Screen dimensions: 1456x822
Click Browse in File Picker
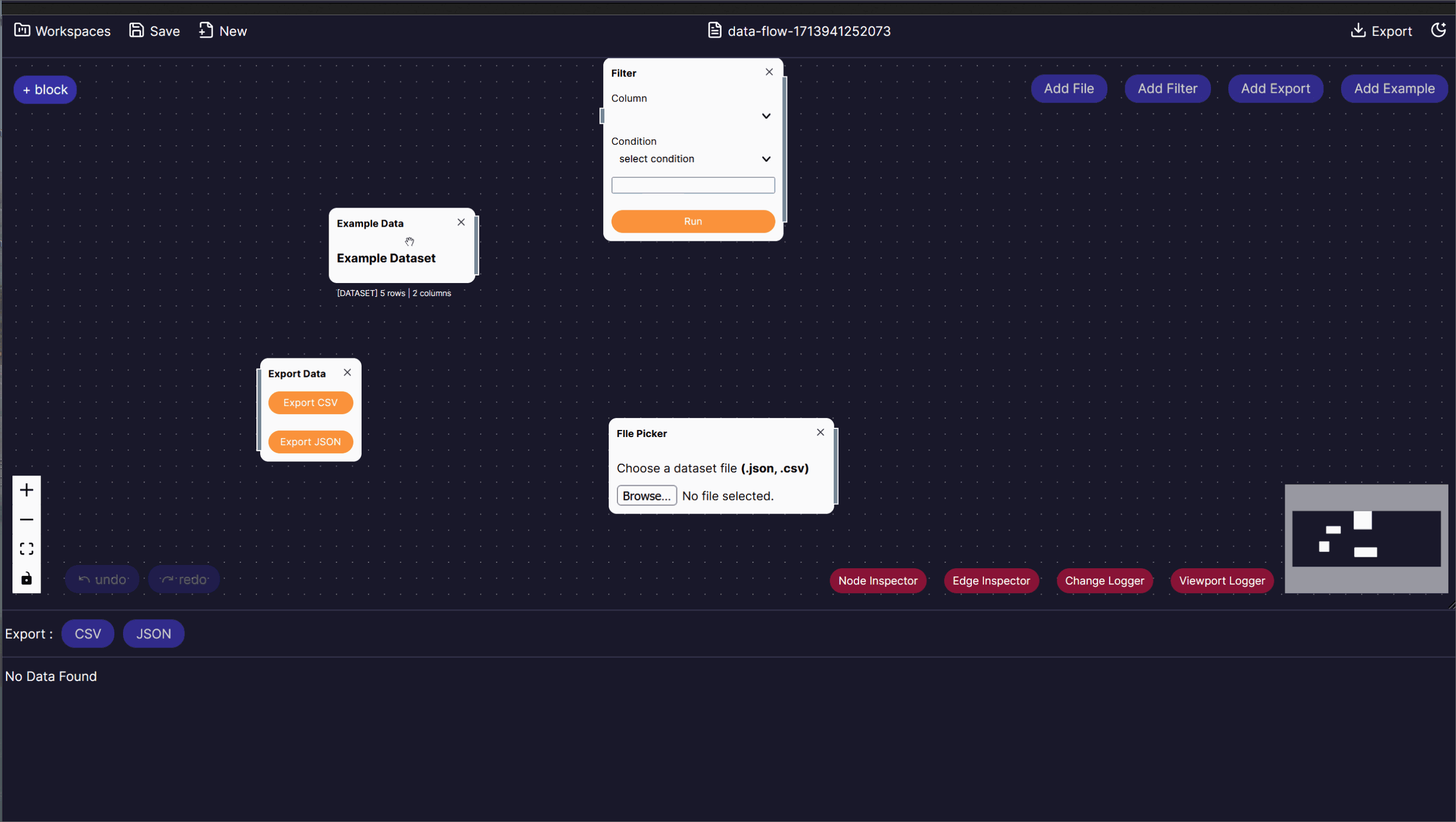coord(646,496)
